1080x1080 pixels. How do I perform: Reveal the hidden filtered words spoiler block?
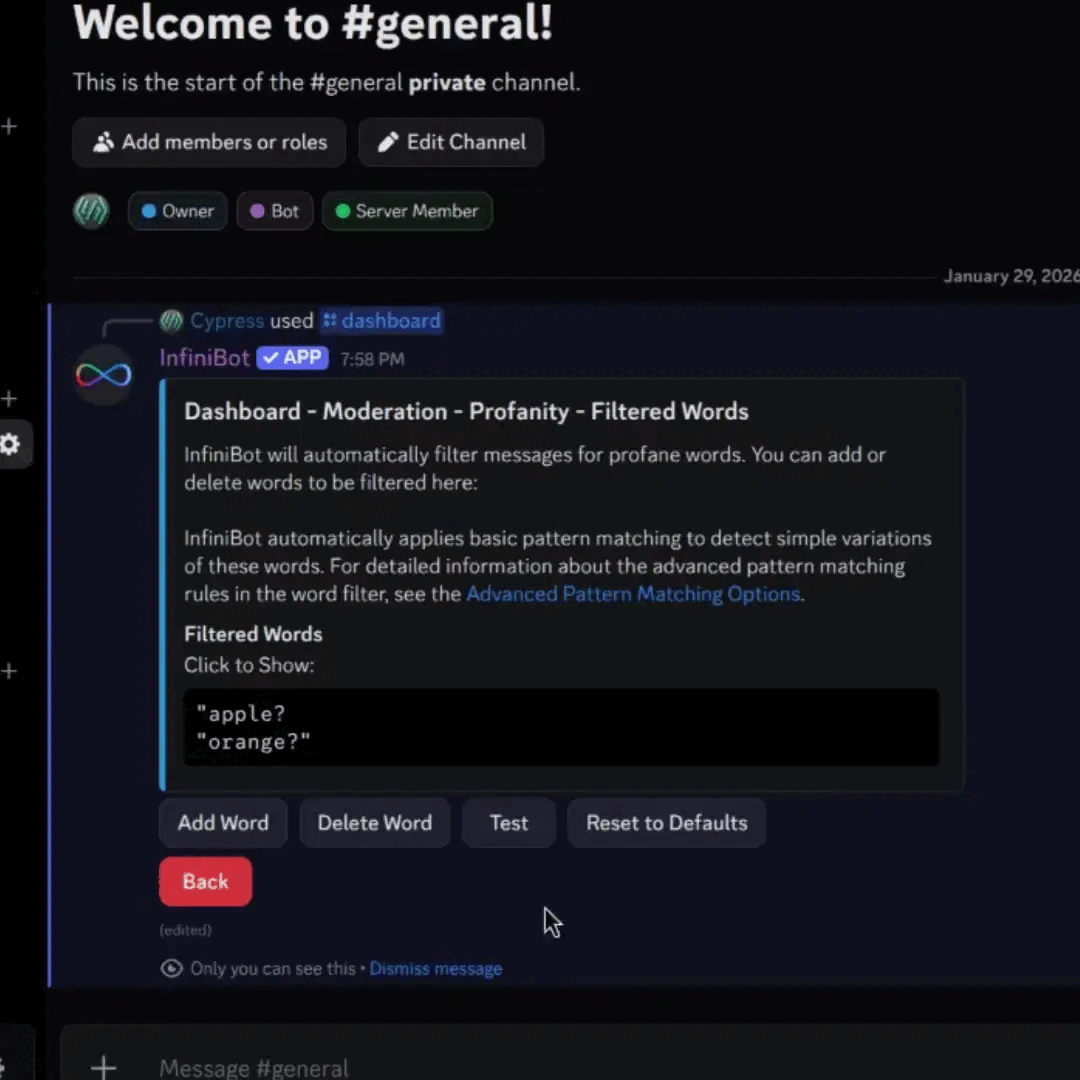[x=560, y=727]
